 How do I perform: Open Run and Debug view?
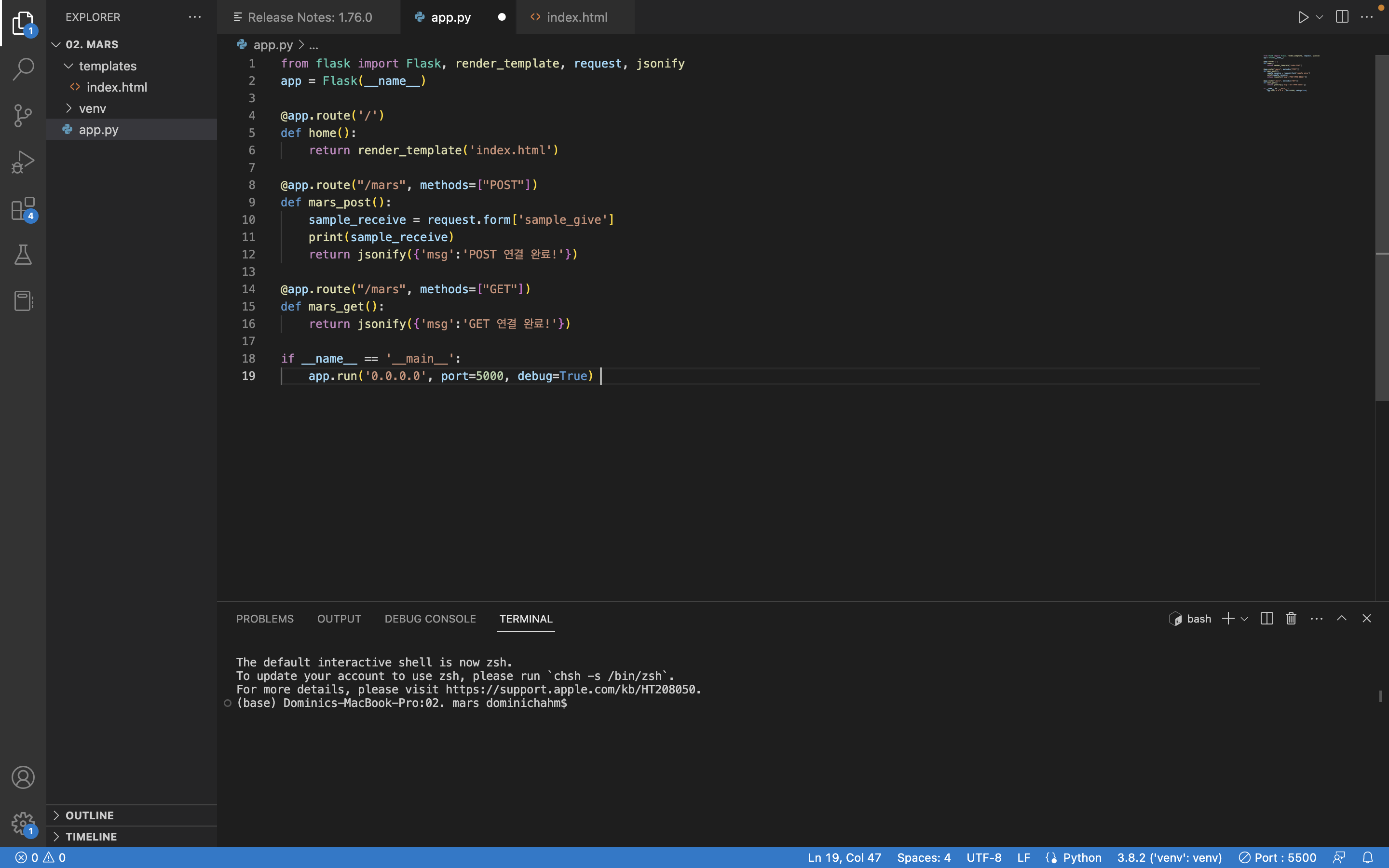coord(23,162)
